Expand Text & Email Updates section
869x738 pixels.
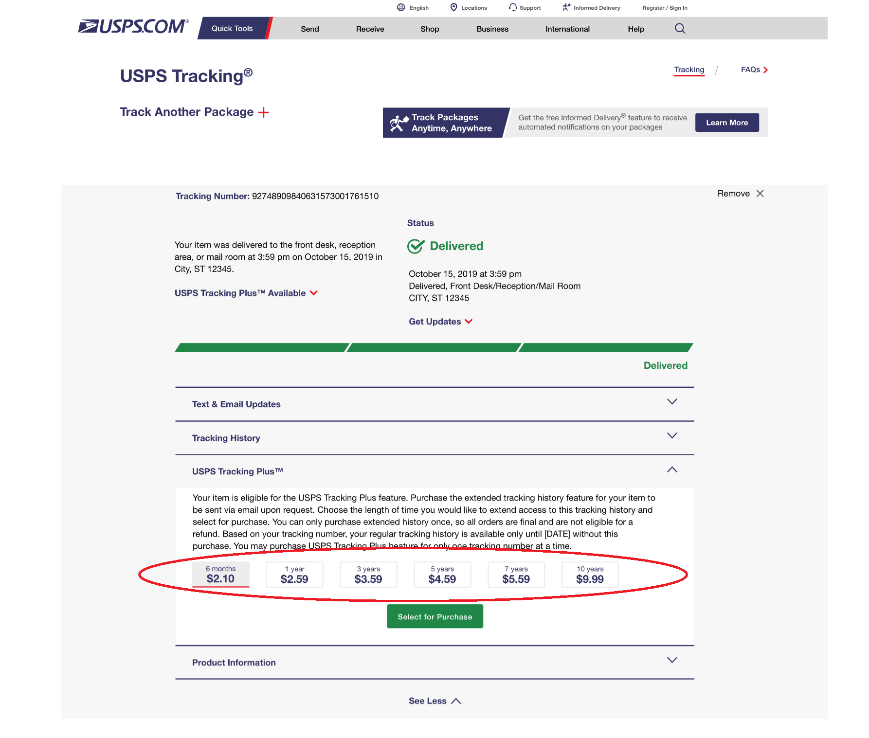pos(434,404)
